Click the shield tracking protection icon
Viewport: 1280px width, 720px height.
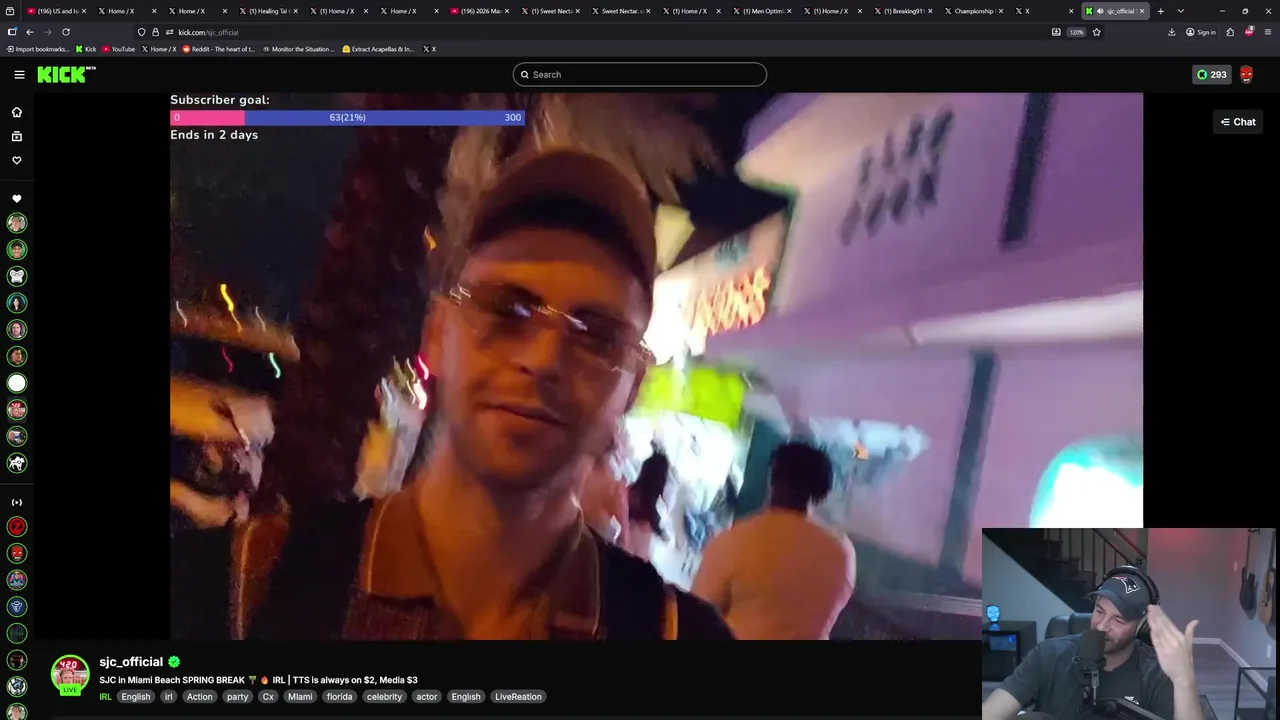(x=141, y=32)
